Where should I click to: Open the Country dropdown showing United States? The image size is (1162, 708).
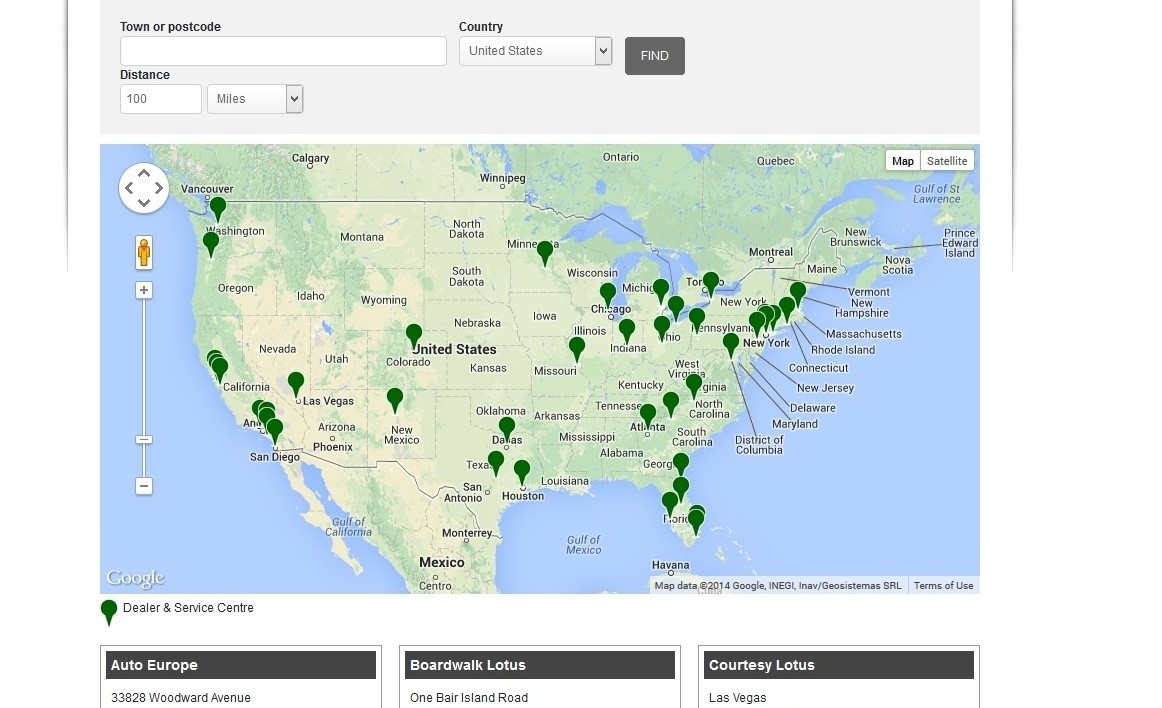coord(535,51)
